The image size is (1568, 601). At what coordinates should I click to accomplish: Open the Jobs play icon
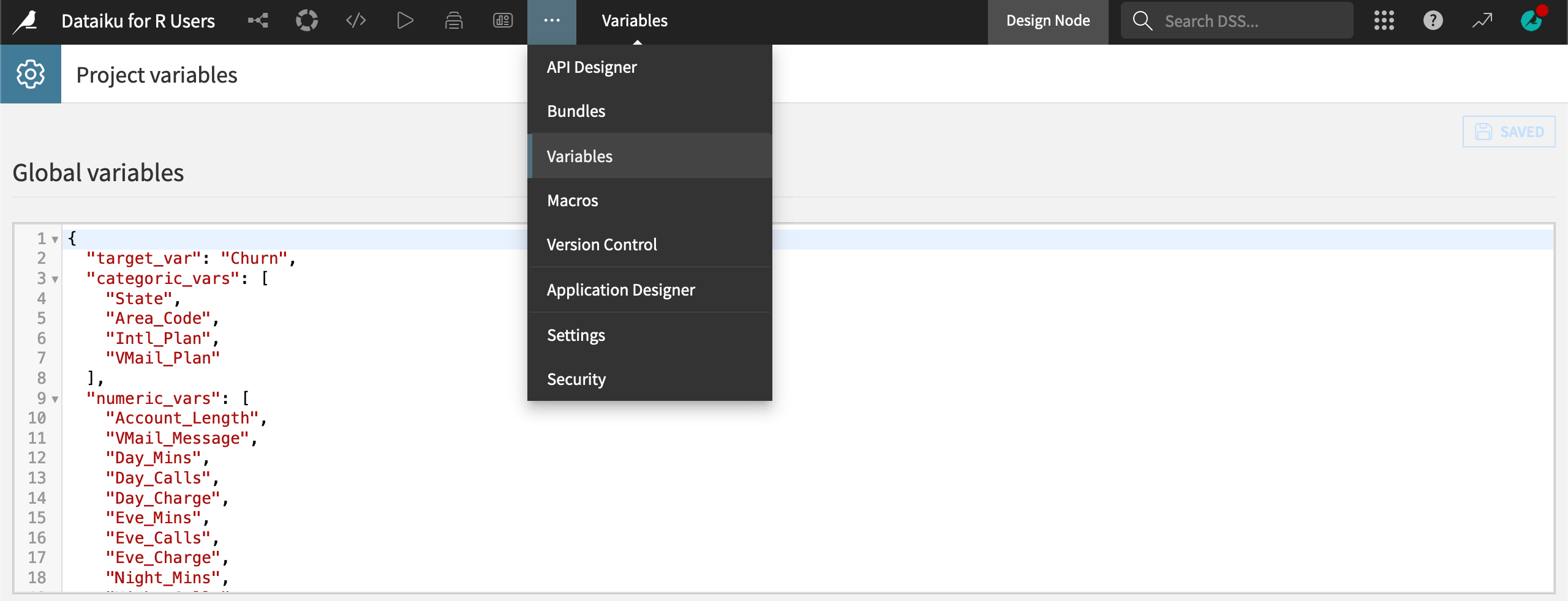(x=404, y=20)
